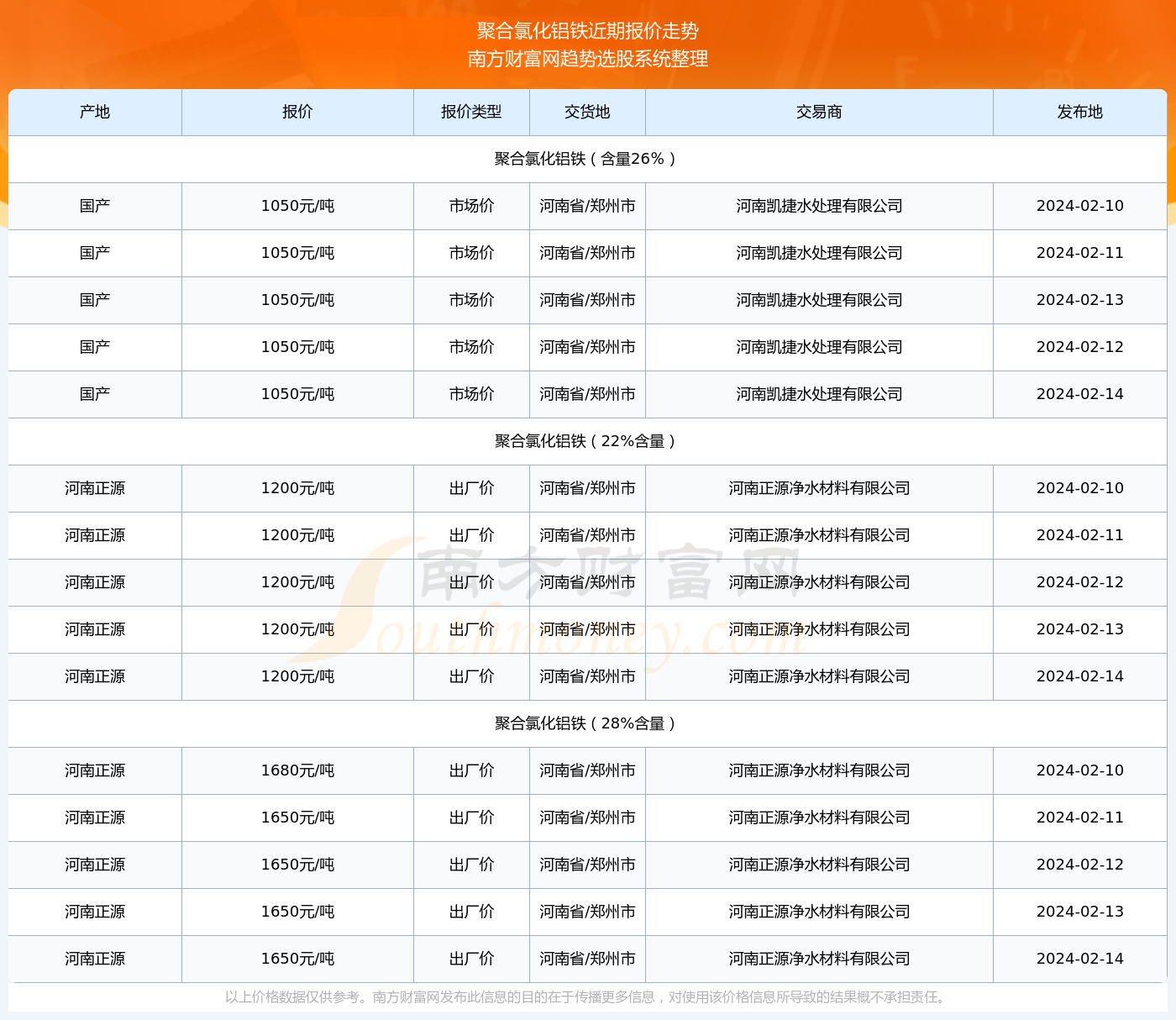
Task: Click 出厂价 in the 1680元/吨 row
Action: coord(471,770)
